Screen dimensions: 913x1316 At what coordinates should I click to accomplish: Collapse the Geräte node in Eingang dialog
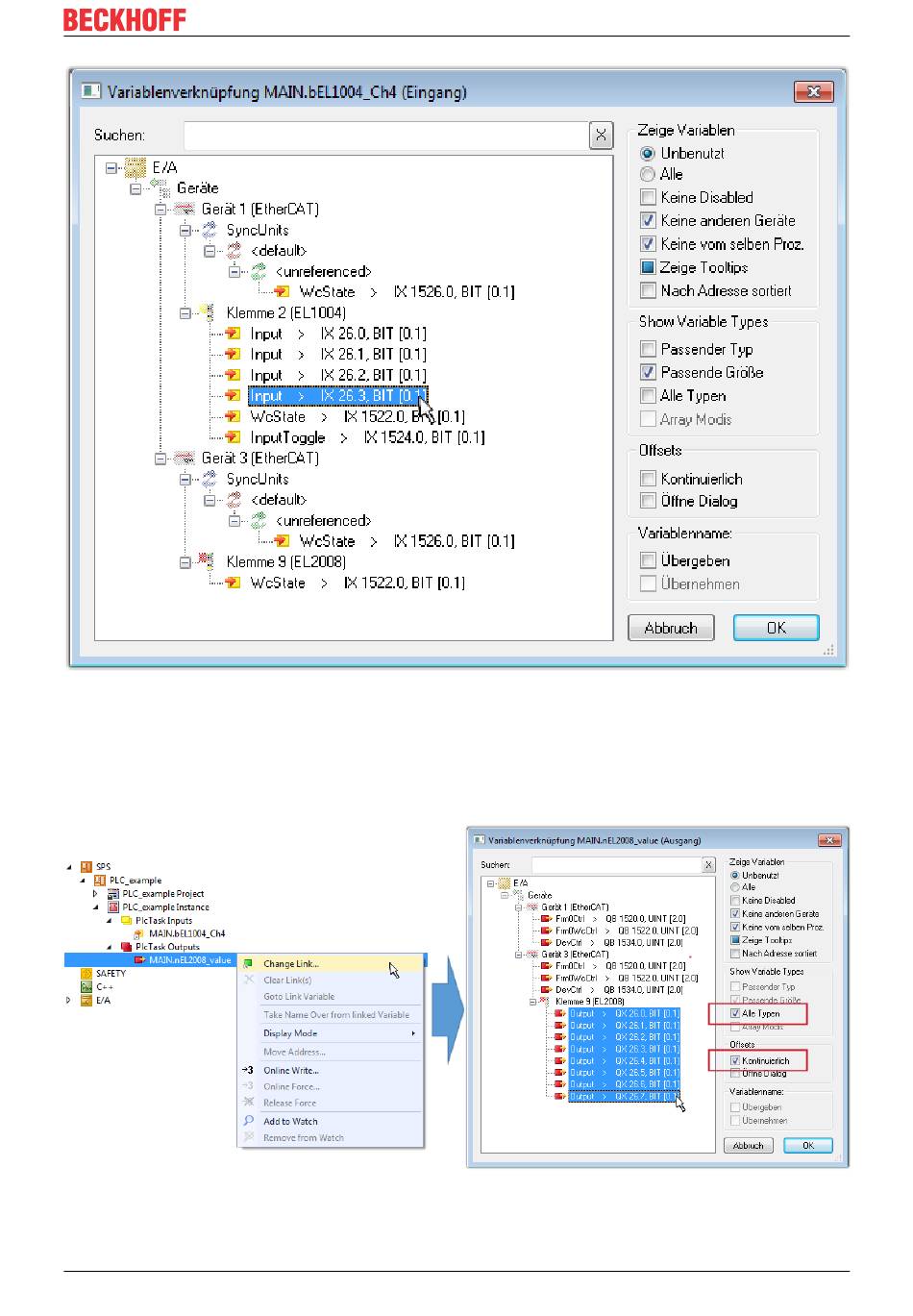136,188
